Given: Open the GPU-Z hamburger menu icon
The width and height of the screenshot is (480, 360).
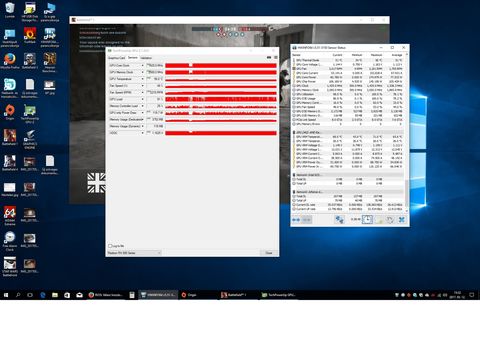Looking at the screenshot, I should [276, 58].
